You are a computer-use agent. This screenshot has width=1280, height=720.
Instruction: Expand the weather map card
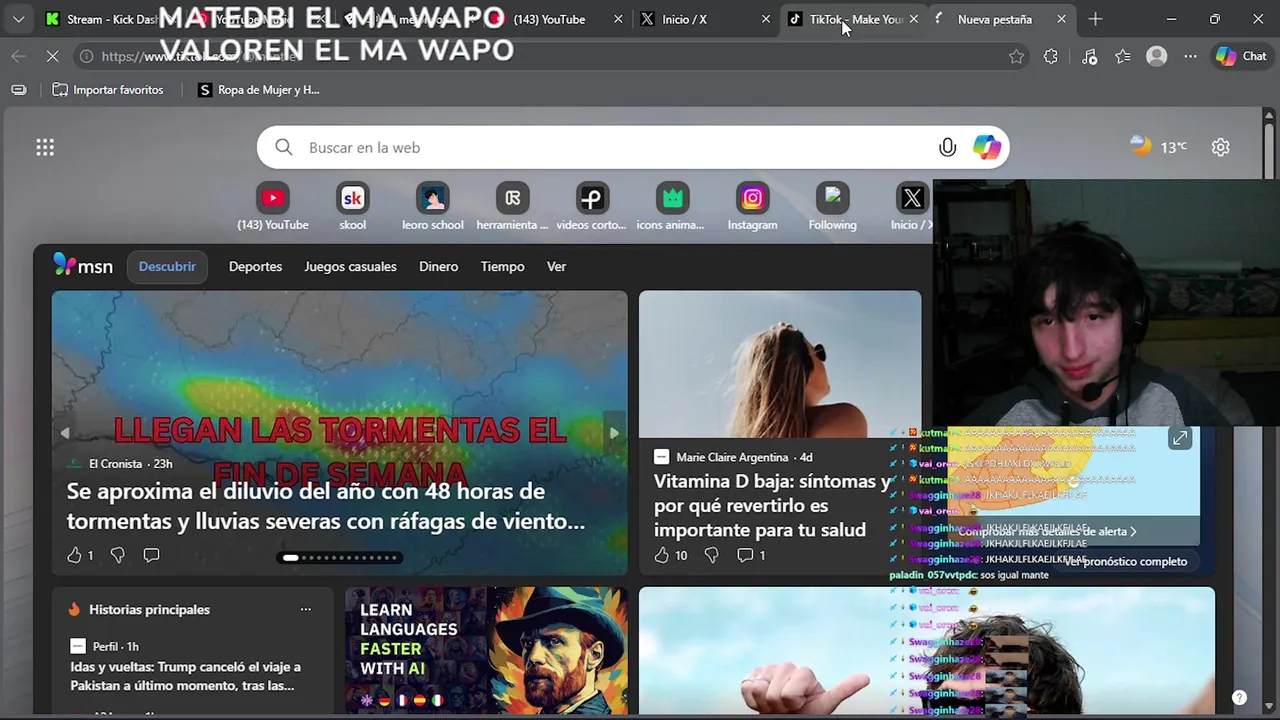[x=1180, y=438]
